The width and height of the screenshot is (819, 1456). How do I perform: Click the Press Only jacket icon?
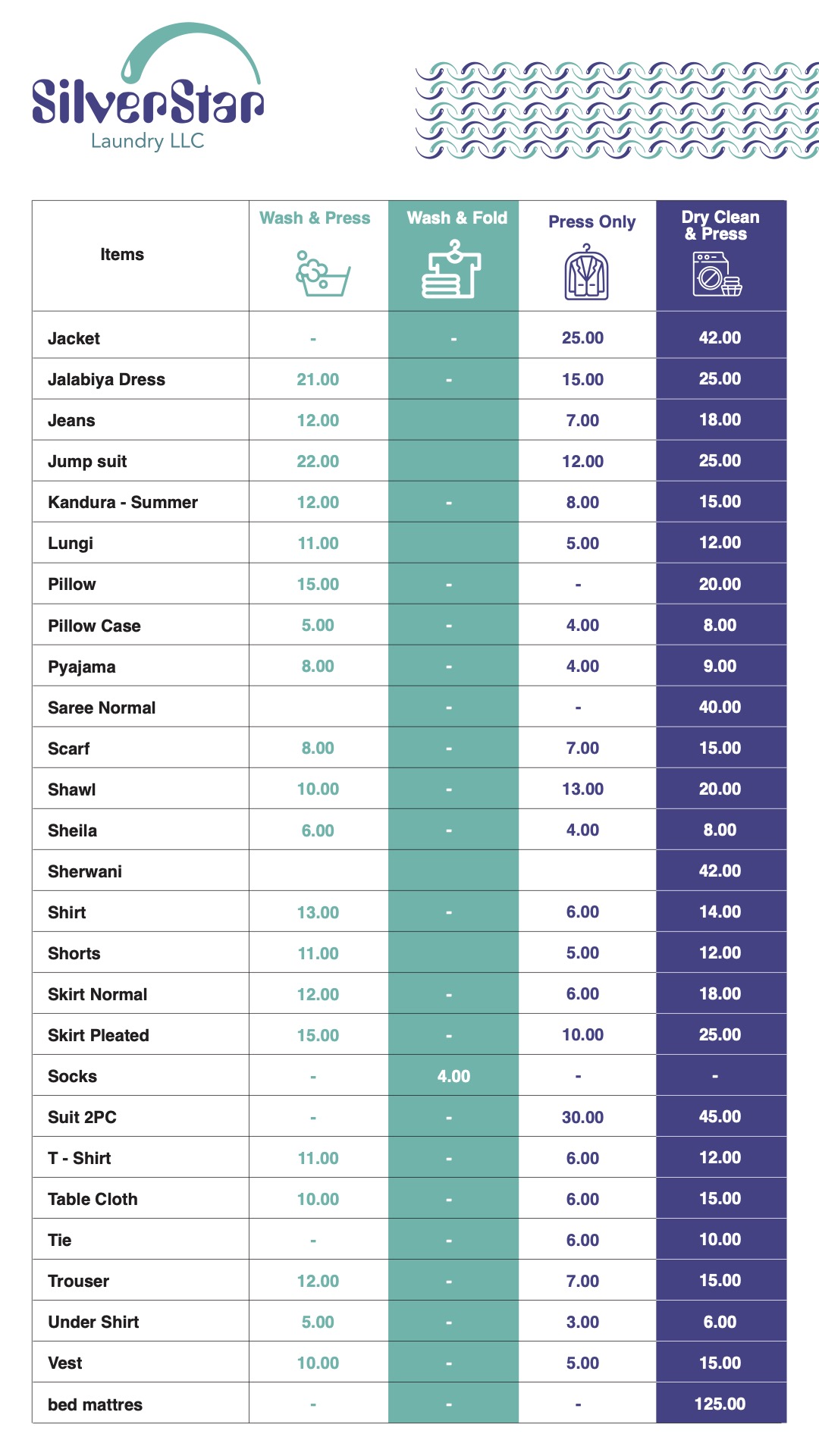(586, 272)
